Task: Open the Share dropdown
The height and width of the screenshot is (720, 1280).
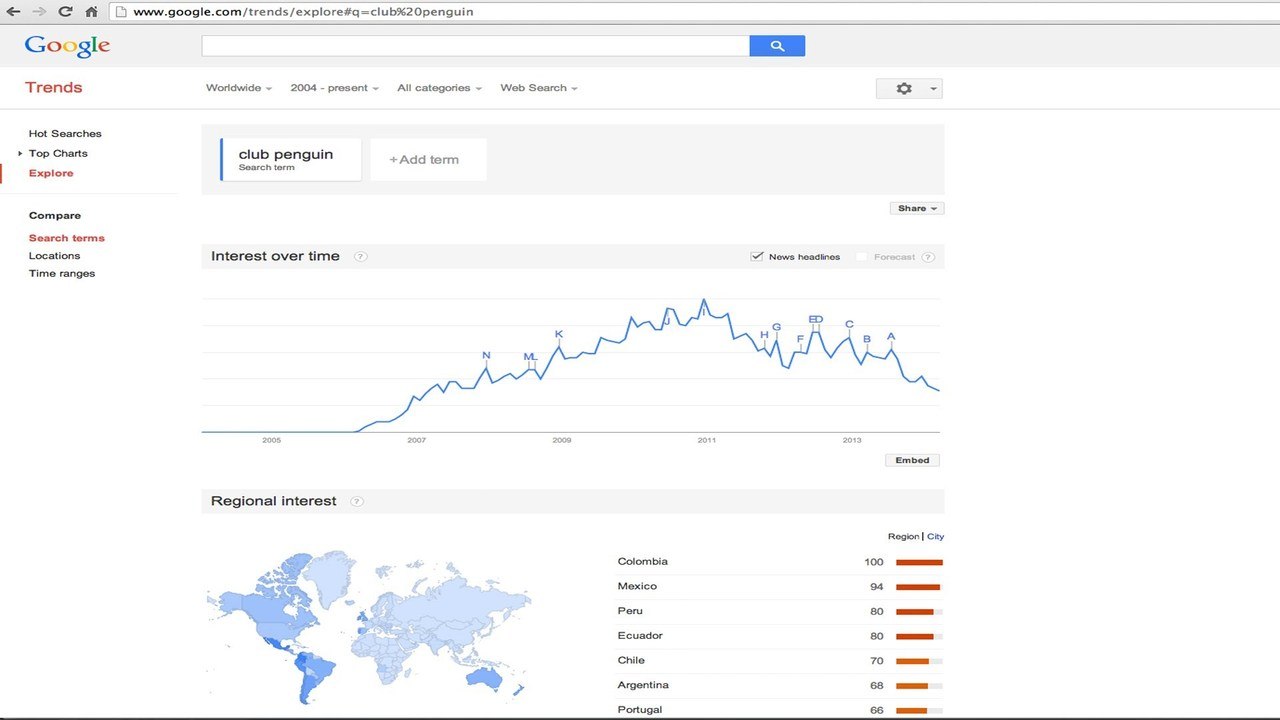Action: [x=917, y=208]
